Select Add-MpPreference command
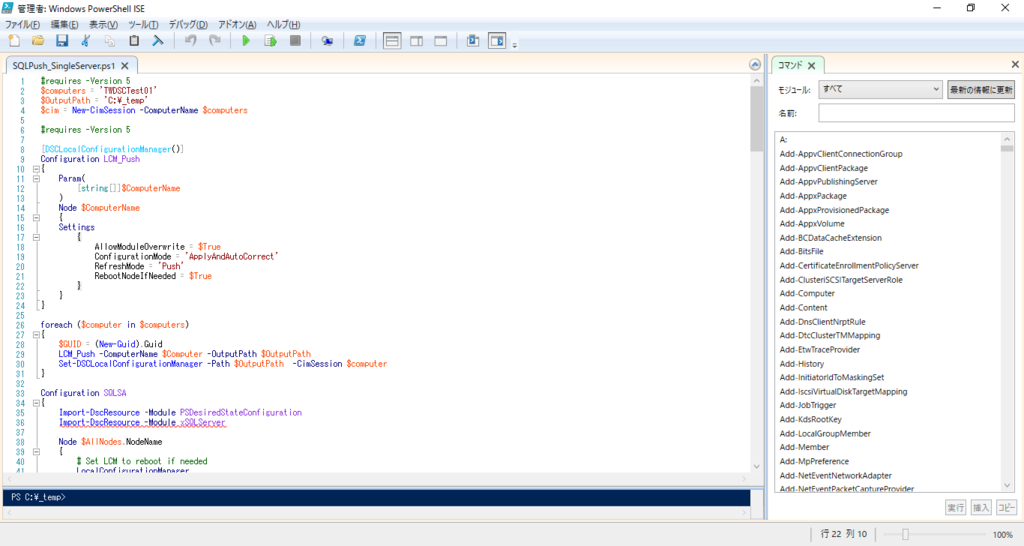The height and width of the screenshot is (546, 1024). (x=814, y=461)
